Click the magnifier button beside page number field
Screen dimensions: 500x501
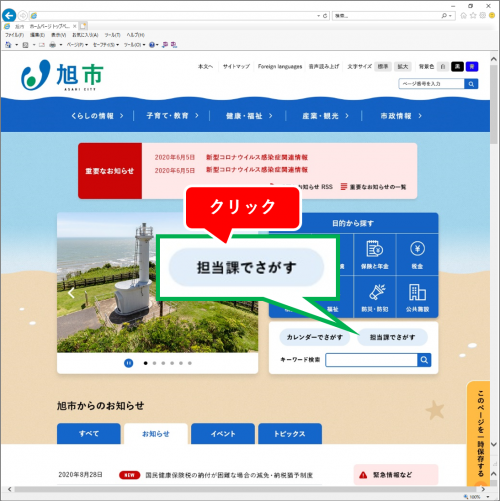click(471, 84)
